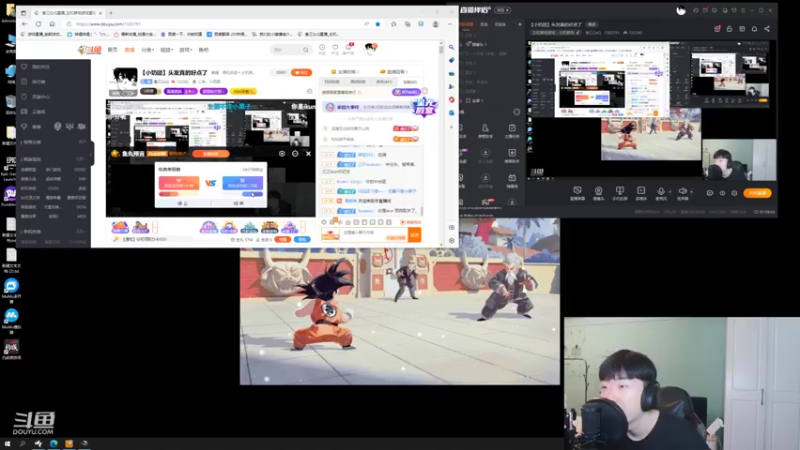Bookmark page with the address bar star
This screenshot has width=800, height=450.
pos(378,24)
